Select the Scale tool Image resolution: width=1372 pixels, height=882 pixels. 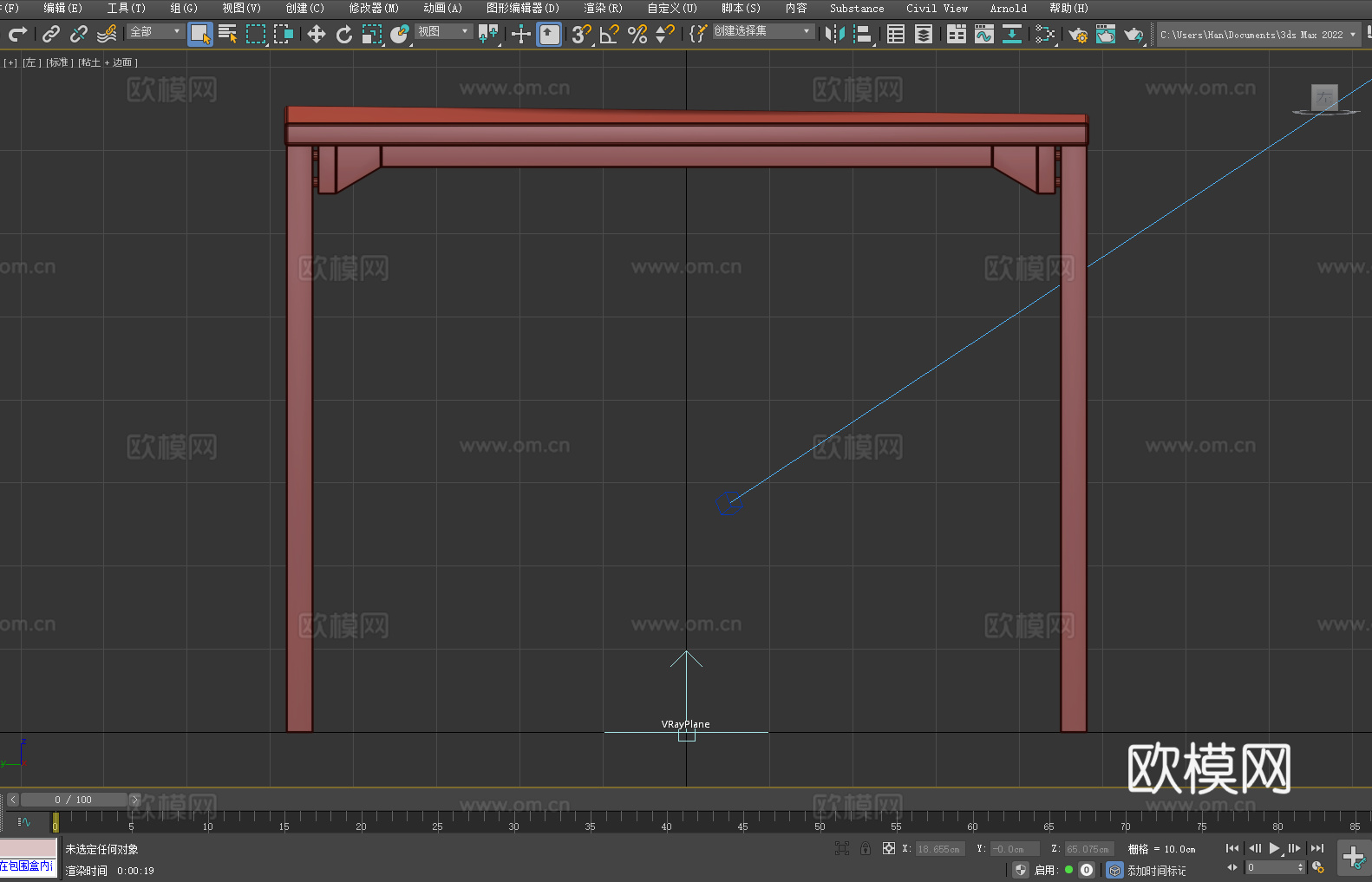[371, 34]
